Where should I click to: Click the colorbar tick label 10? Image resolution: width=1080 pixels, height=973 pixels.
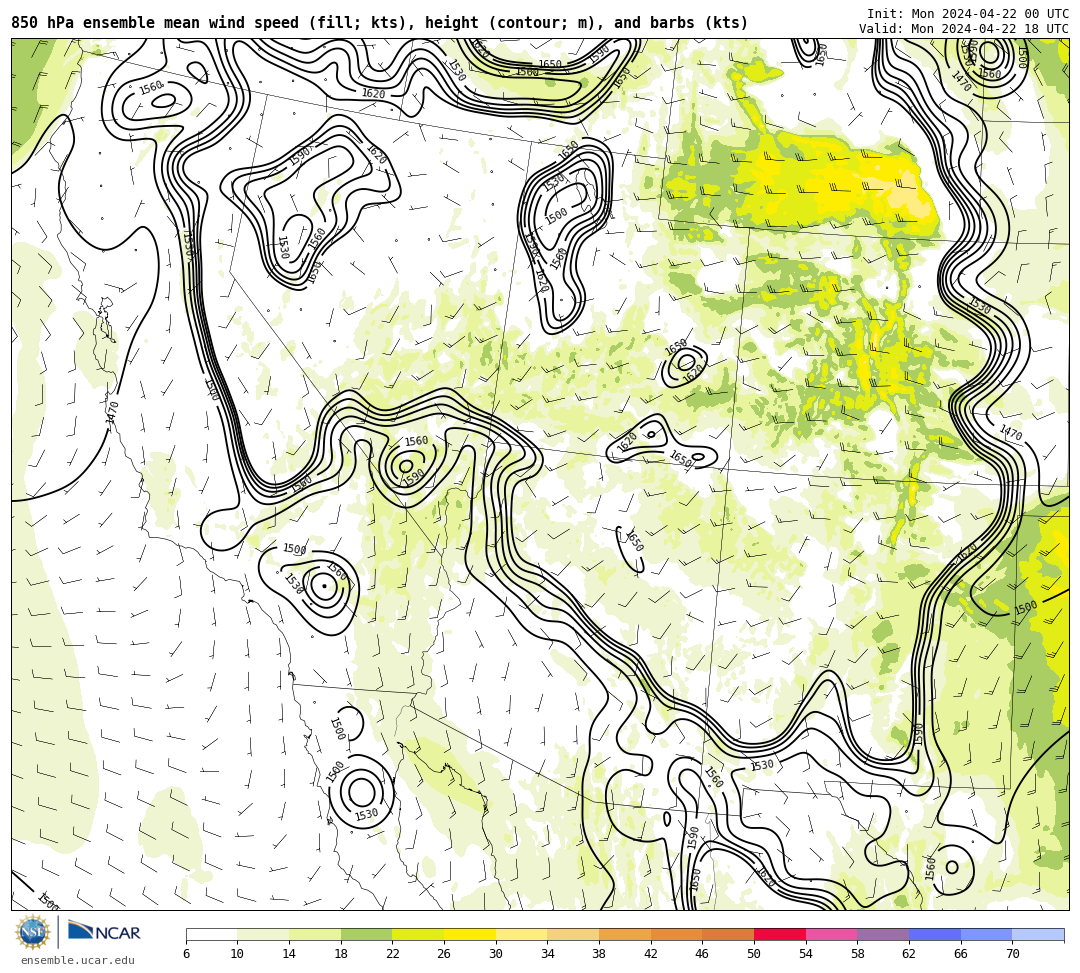point(238,954)
